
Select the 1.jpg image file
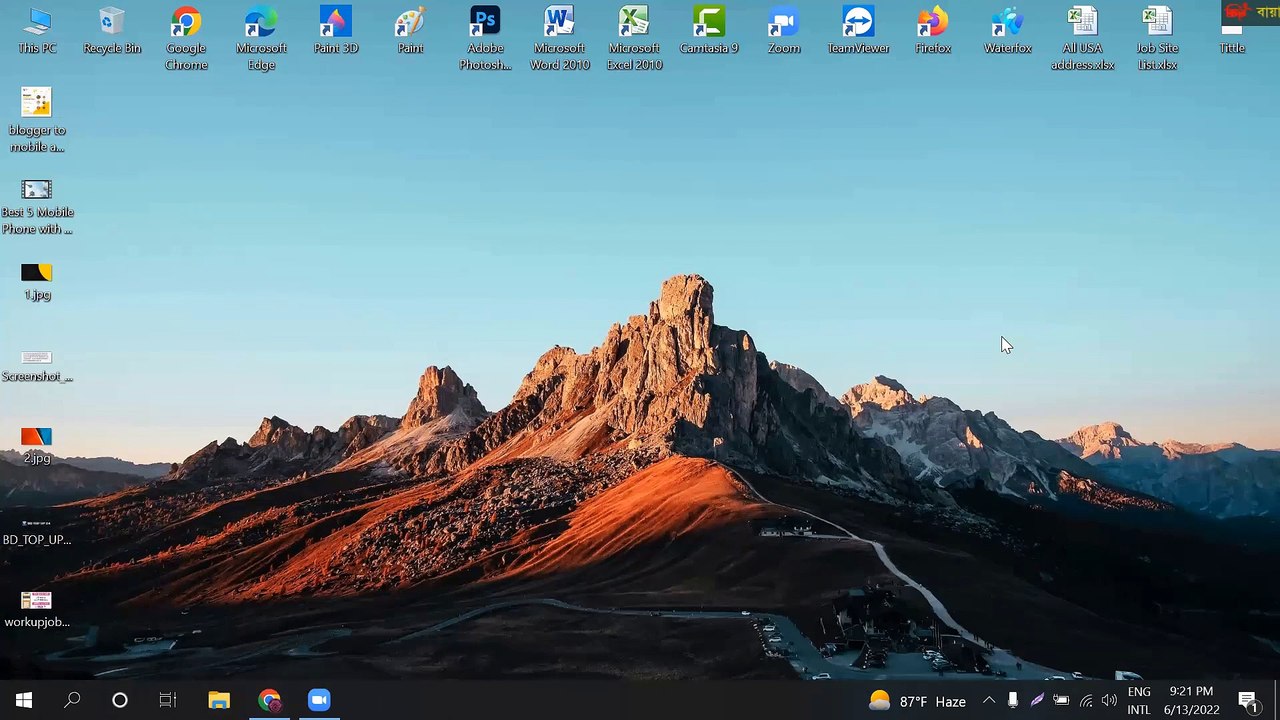pos(37,282)
